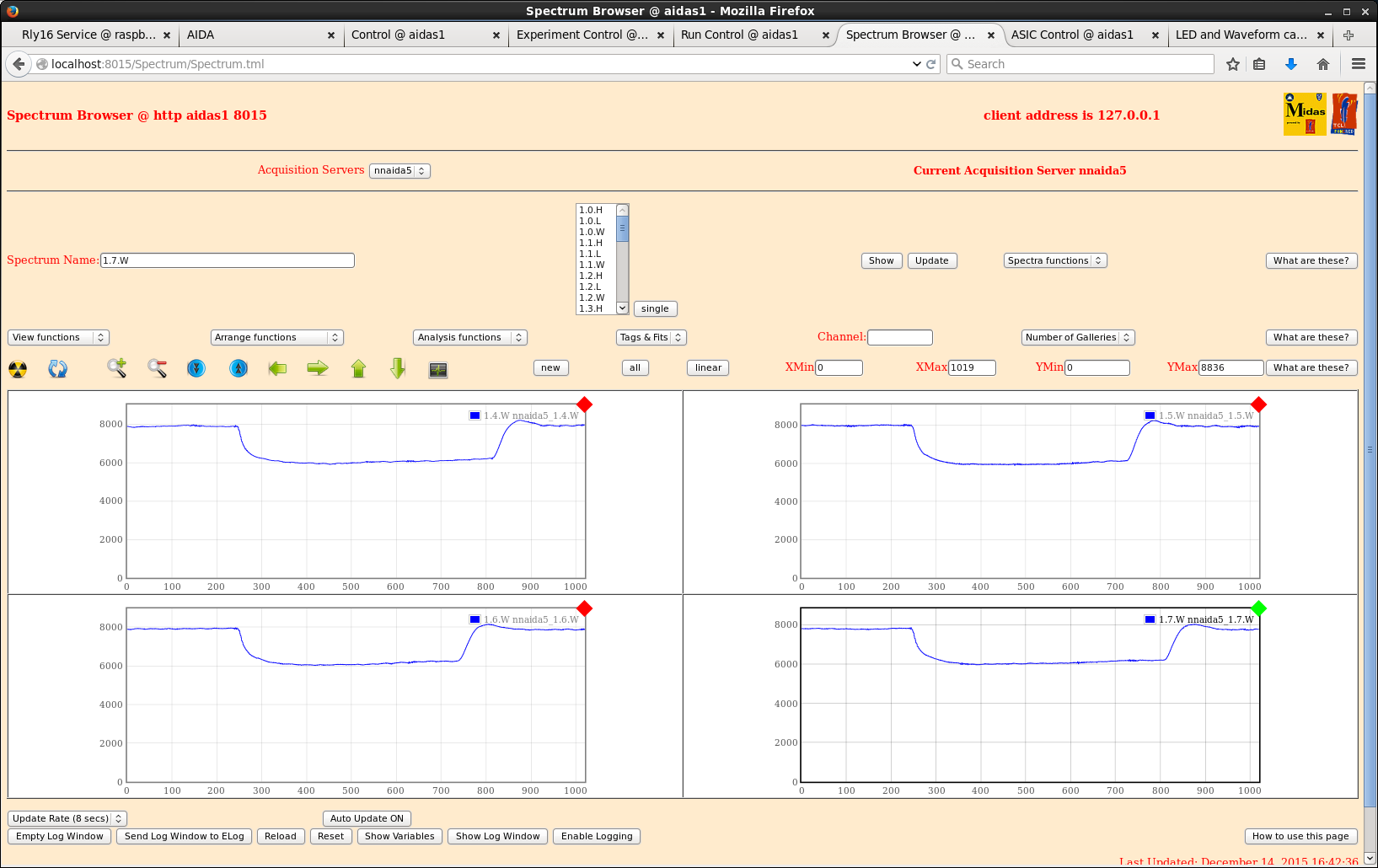Image resolution: width=1378 pixels, height=868 pixels.
Task: Click the Midas logo icon
Action: pos(1305,114)
